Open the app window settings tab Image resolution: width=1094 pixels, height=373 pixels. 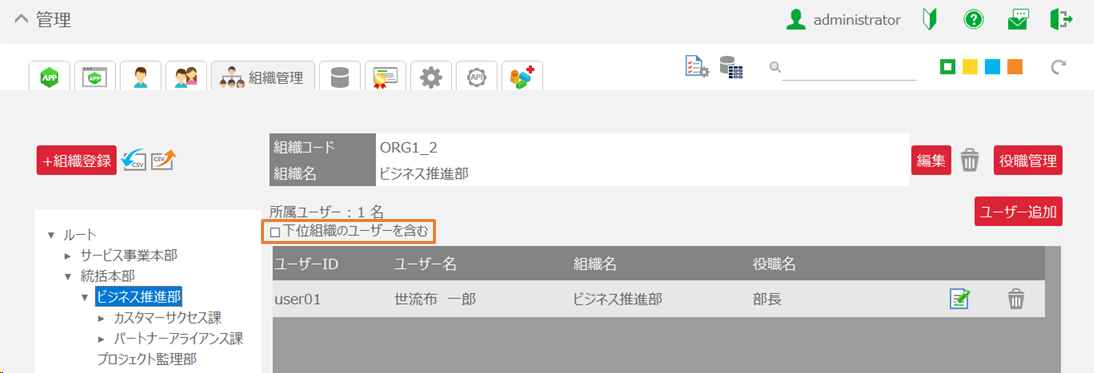tap(95, 77)
